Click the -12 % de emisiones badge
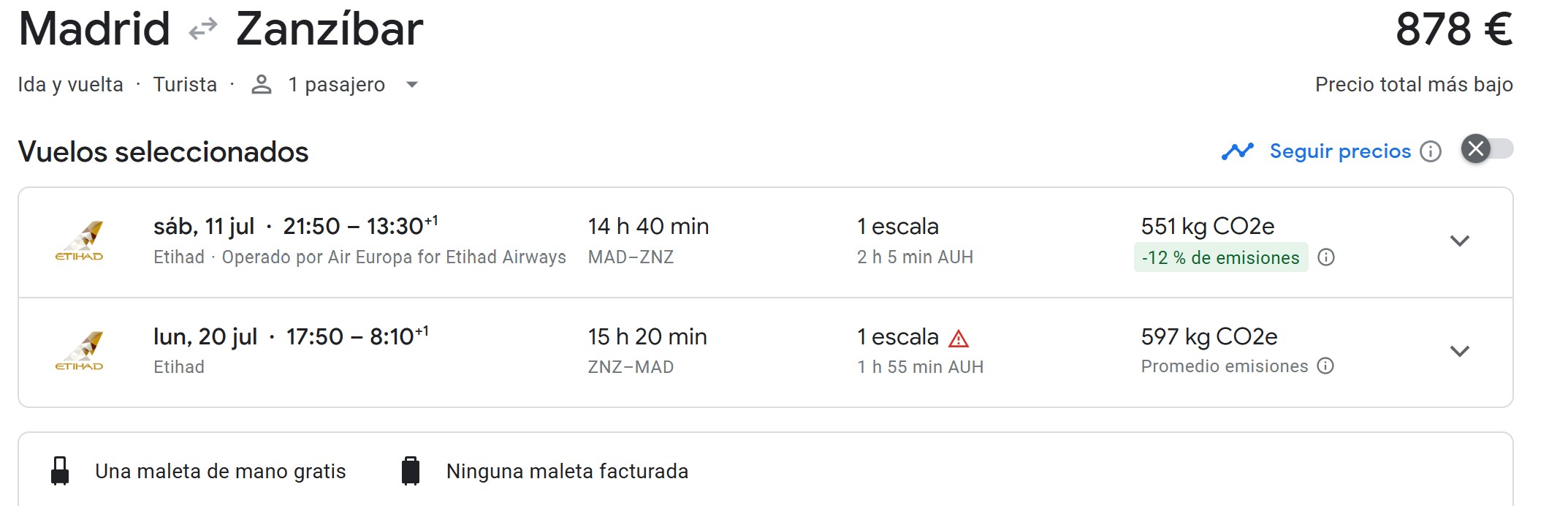The width and height of the screenshot is (1568, 506). pyautogui.click(x=1220, y=257)
